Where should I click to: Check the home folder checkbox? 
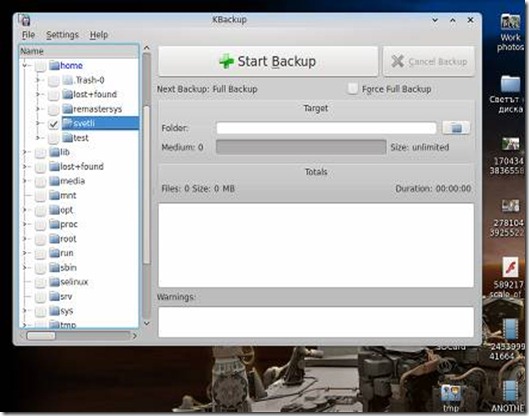[40, 66]
